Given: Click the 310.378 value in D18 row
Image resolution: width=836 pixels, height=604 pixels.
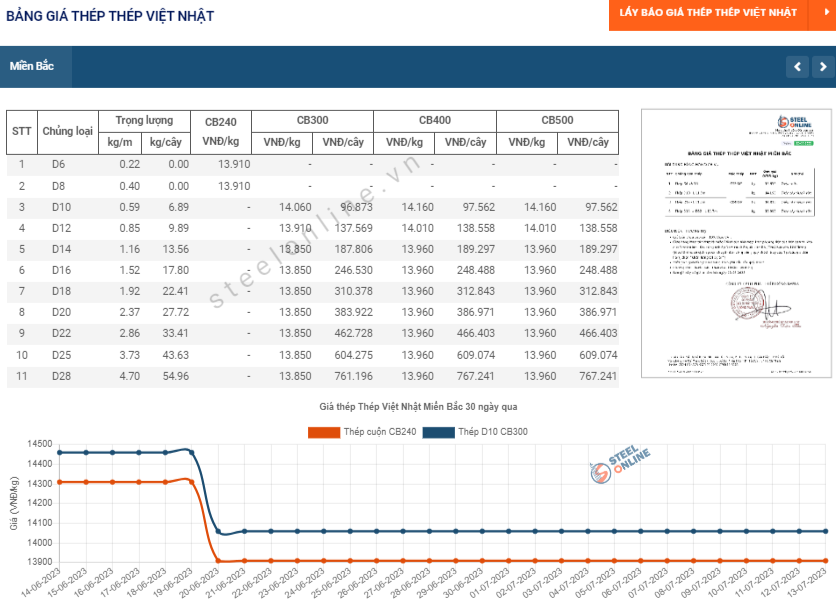Looking at the screenshot, I should (353, 291).
